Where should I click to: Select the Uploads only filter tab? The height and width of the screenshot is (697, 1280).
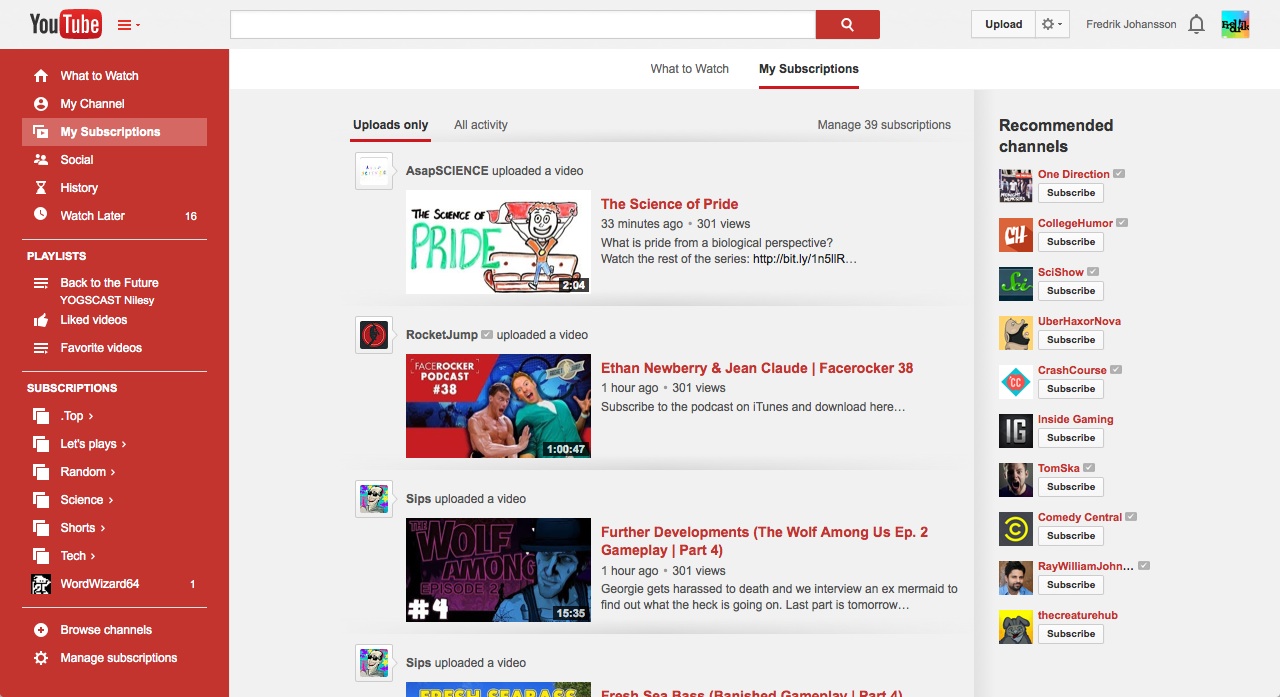click(390, 125)
